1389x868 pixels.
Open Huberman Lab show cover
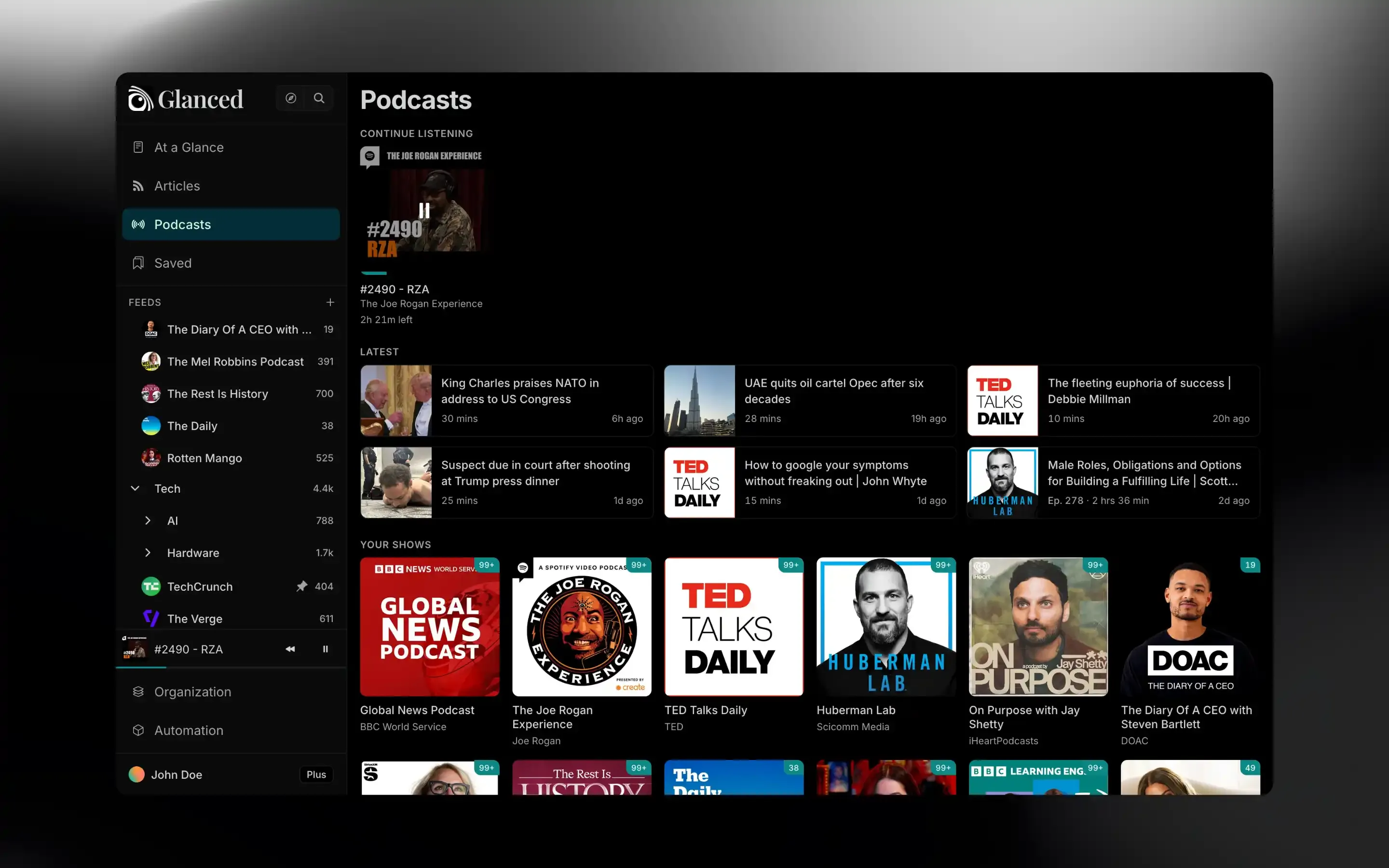(x=886, y=627)
